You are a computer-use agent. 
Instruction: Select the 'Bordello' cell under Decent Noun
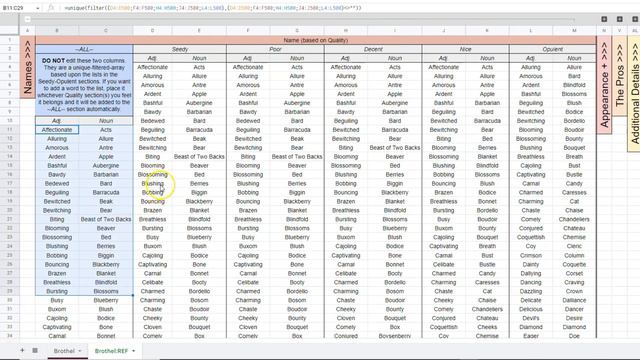(395, 282)
